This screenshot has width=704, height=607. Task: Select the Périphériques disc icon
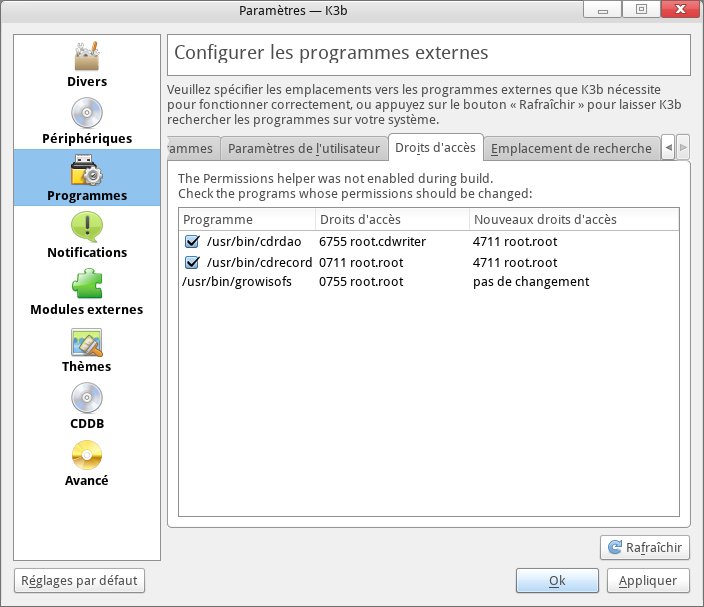tap(87, 113)
